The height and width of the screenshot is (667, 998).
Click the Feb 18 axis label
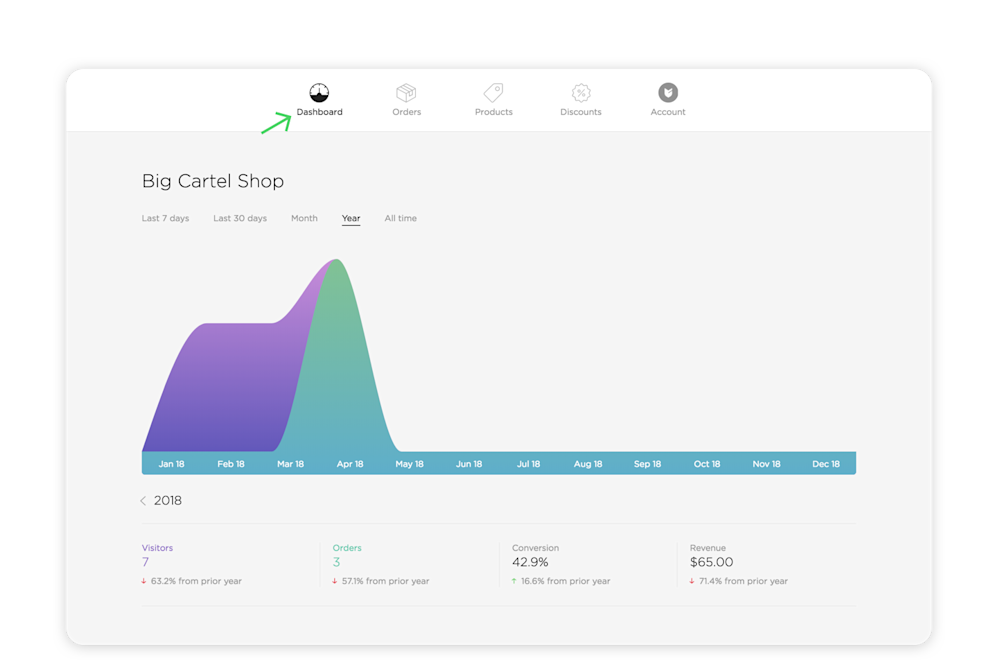(x=231, y=464)
